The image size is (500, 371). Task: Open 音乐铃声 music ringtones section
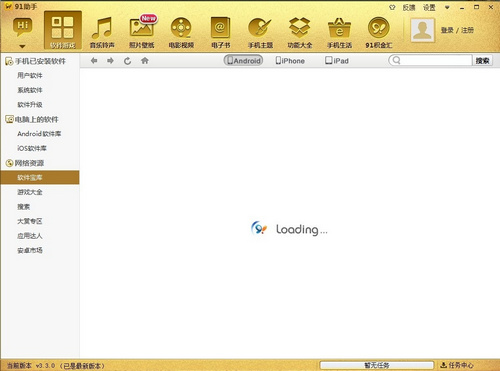[102, 32]
